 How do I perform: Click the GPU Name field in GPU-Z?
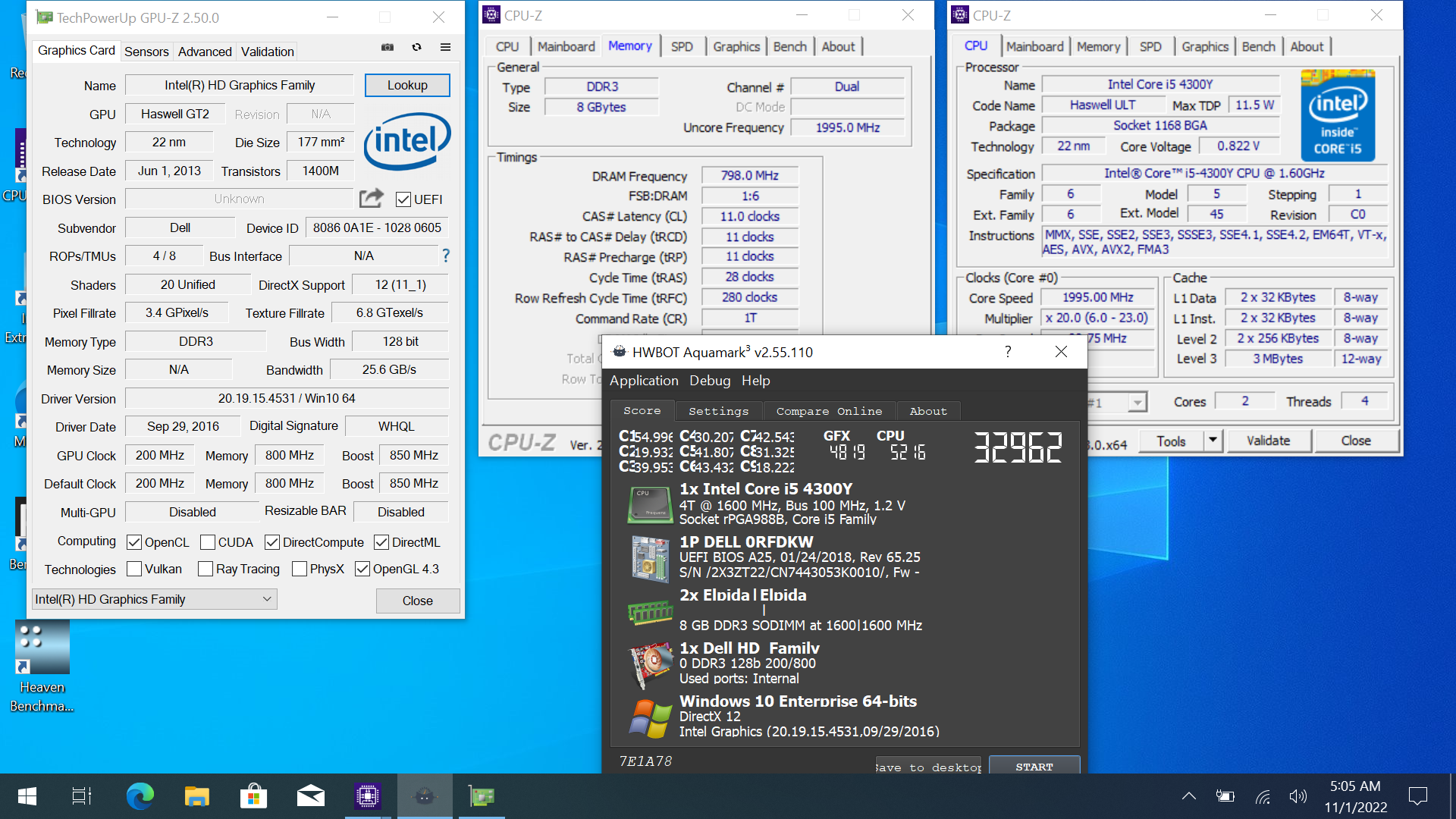pos(240,85)
